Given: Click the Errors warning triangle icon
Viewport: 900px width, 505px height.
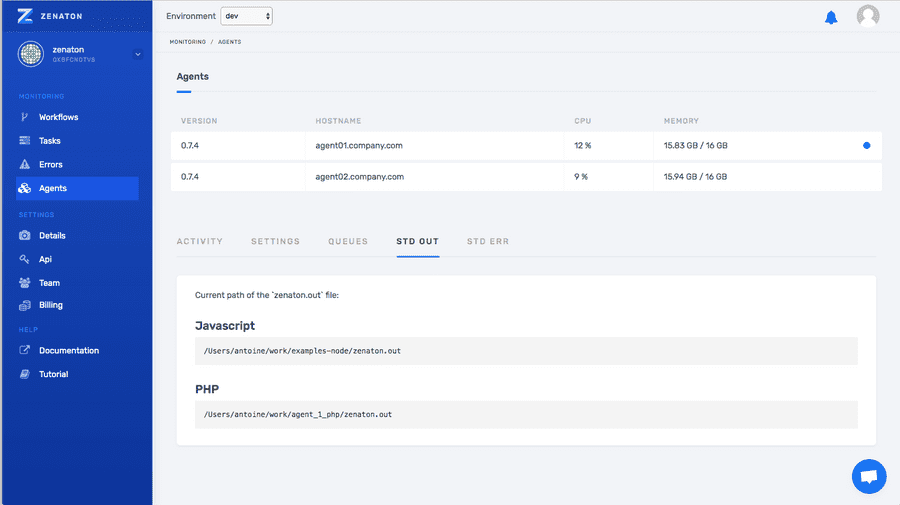Looking at the screenshot, I should [x=24, y=164].
